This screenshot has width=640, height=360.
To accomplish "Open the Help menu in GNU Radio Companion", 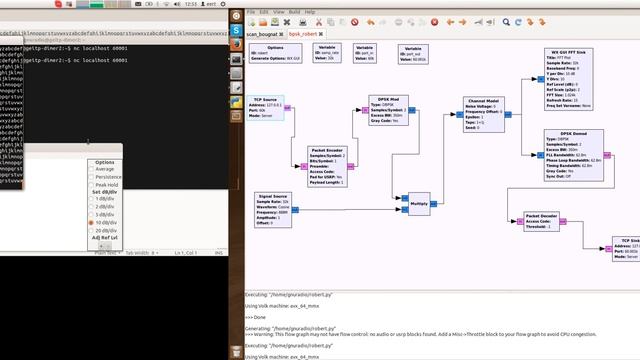I will (x=310, y=12).
